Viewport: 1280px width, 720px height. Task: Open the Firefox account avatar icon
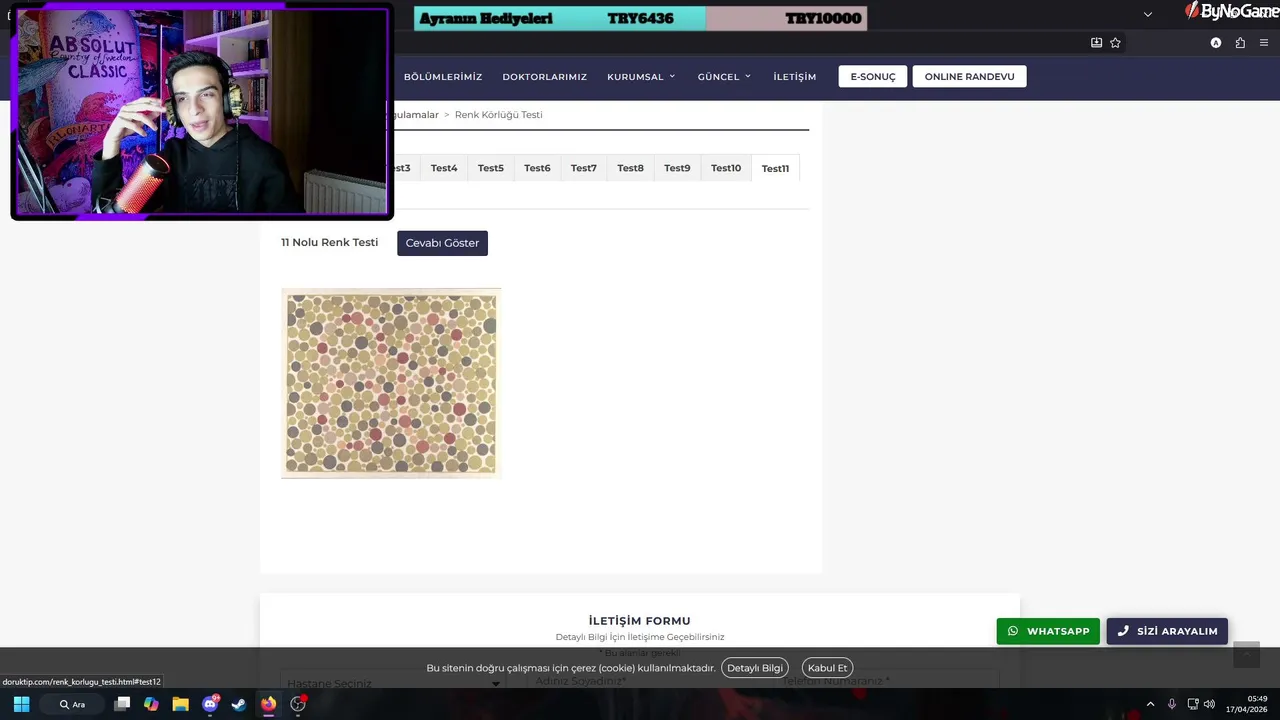1216,43
